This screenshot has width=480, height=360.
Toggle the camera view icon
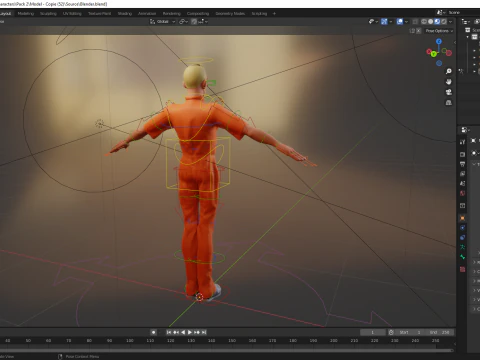click(x=449, y=92)
